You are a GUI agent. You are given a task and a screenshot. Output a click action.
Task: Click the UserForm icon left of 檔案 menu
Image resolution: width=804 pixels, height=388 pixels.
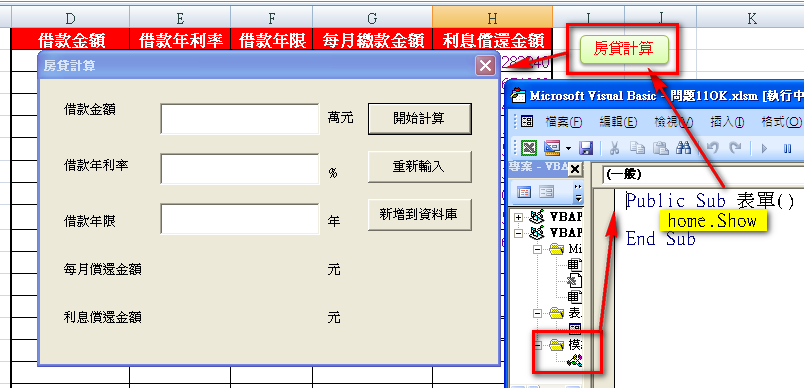point(527,121)
